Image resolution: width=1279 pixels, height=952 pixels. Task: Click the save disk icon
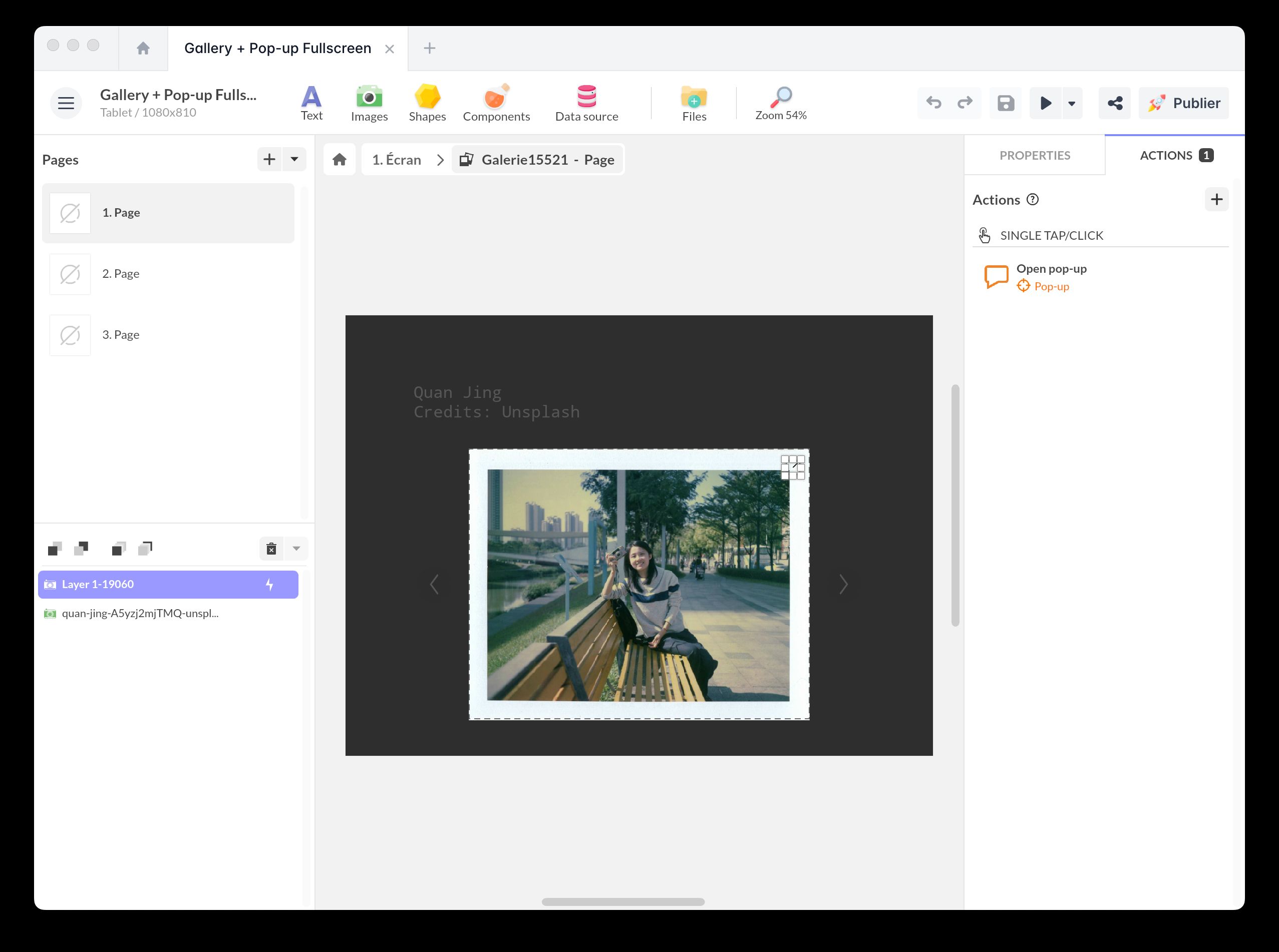[1006, 103]
